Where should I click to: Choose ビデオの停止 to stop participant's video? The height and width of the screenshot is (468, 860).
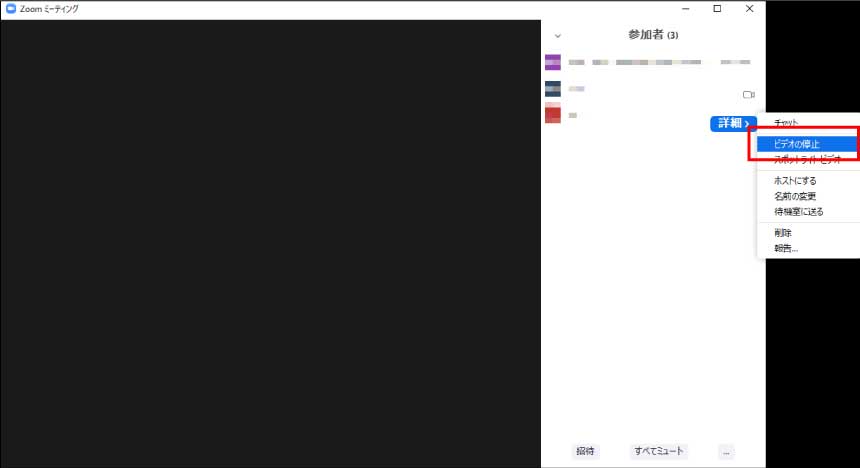[x=796, y=144]
